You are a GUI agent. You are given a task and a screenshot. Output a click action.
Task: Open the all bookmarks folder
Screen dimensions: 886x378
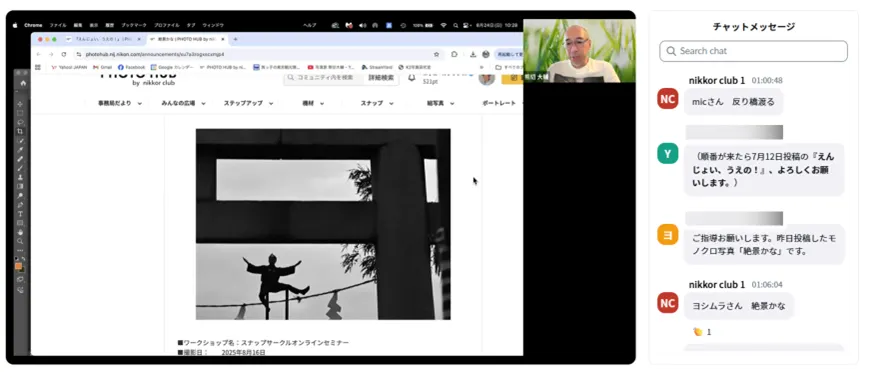point(509,67)
